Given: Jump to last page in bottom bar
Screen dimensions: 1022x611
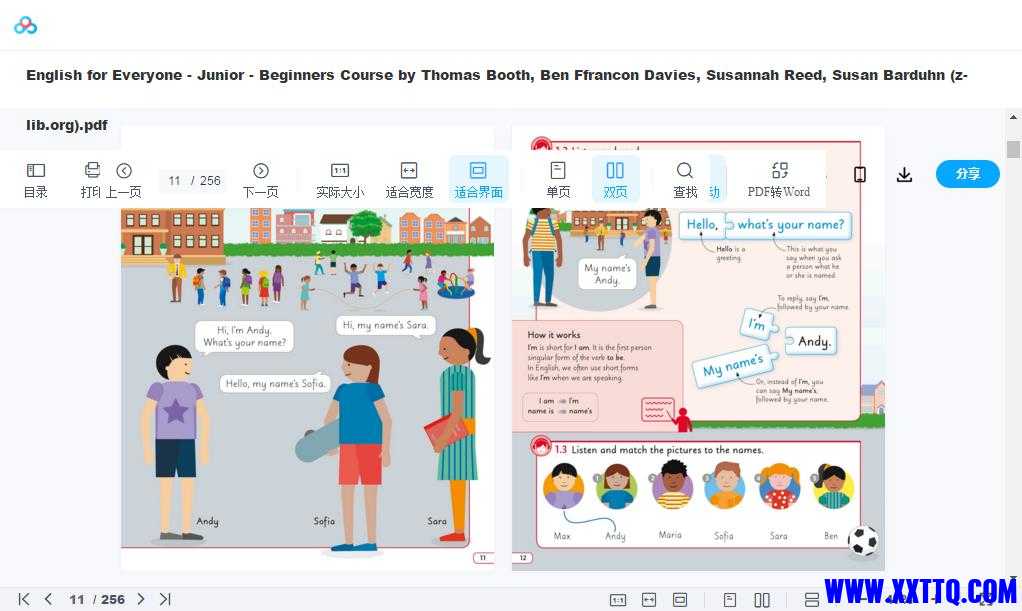Looking at the screenshot, I should [x=165, y=599].
